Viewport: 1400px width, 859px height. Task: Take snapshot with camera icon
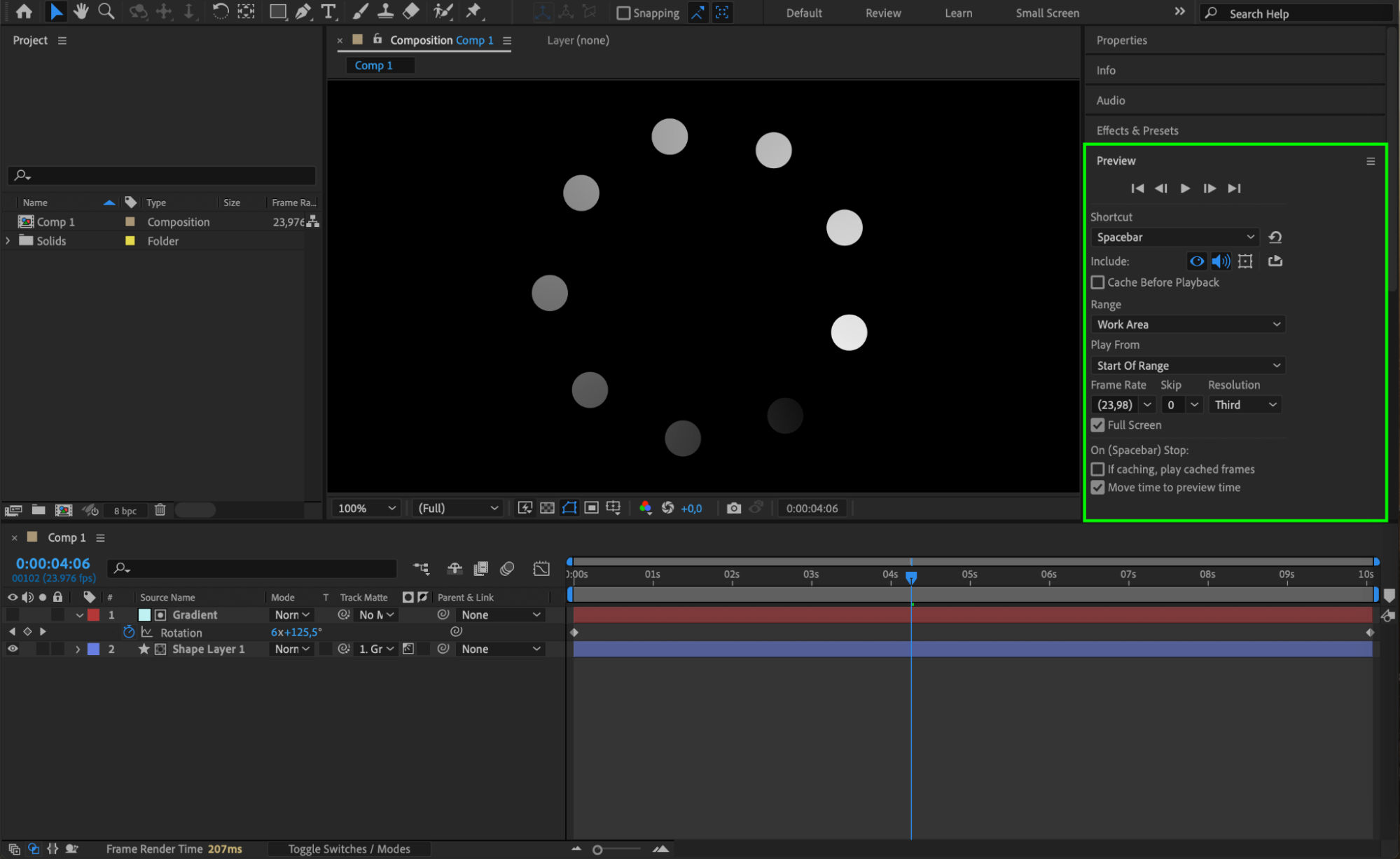pos(733,508)
